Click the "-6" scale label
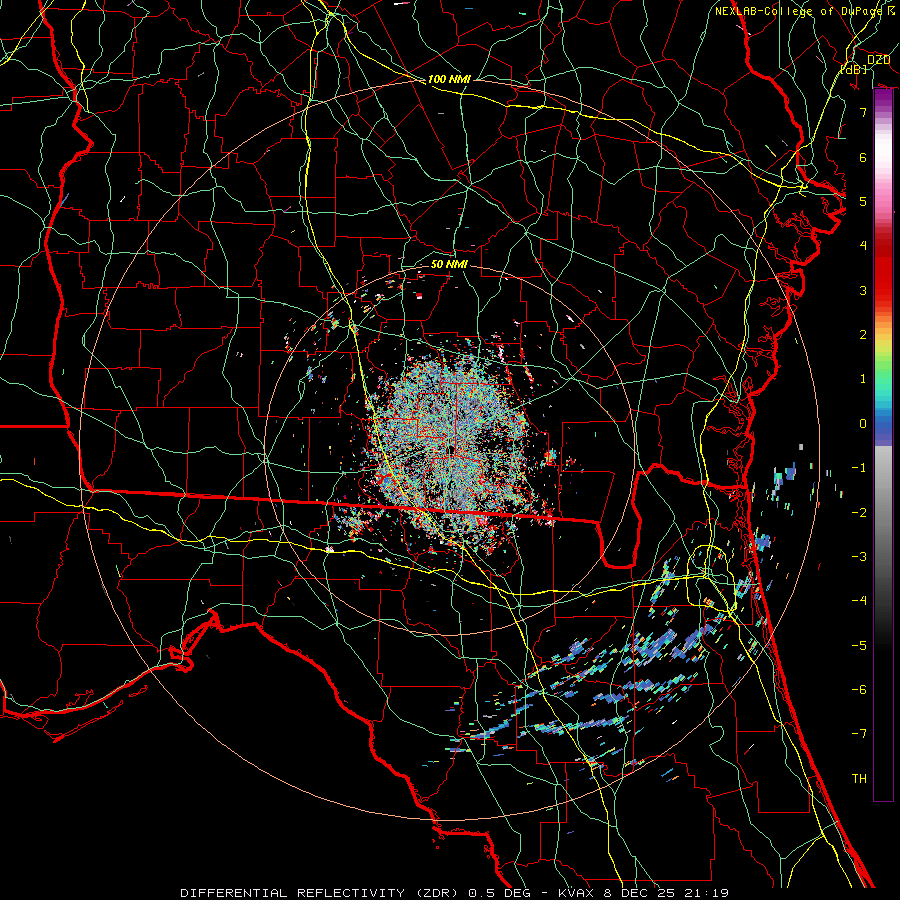Screen dimensions: 900x900 [859, 689]
